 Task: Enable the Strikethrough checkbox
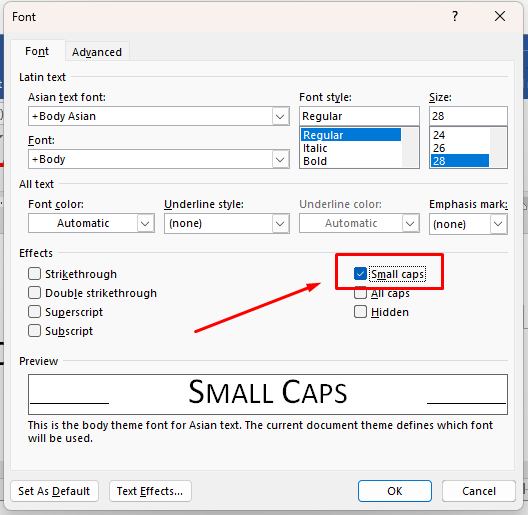(34, 274)
